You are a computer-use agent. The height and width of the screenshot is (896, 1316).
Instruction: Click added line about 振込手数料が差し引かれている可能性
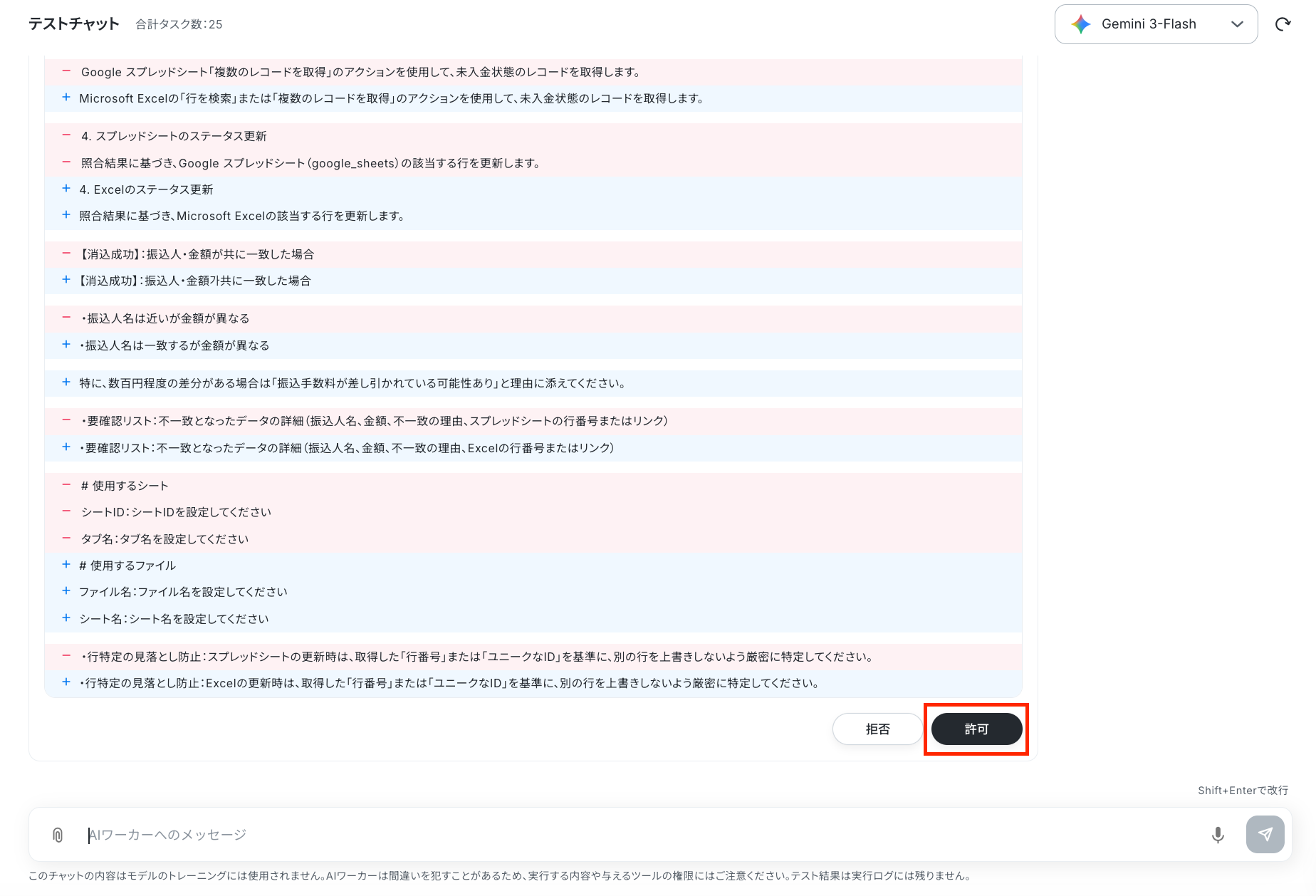pos(533,383)
